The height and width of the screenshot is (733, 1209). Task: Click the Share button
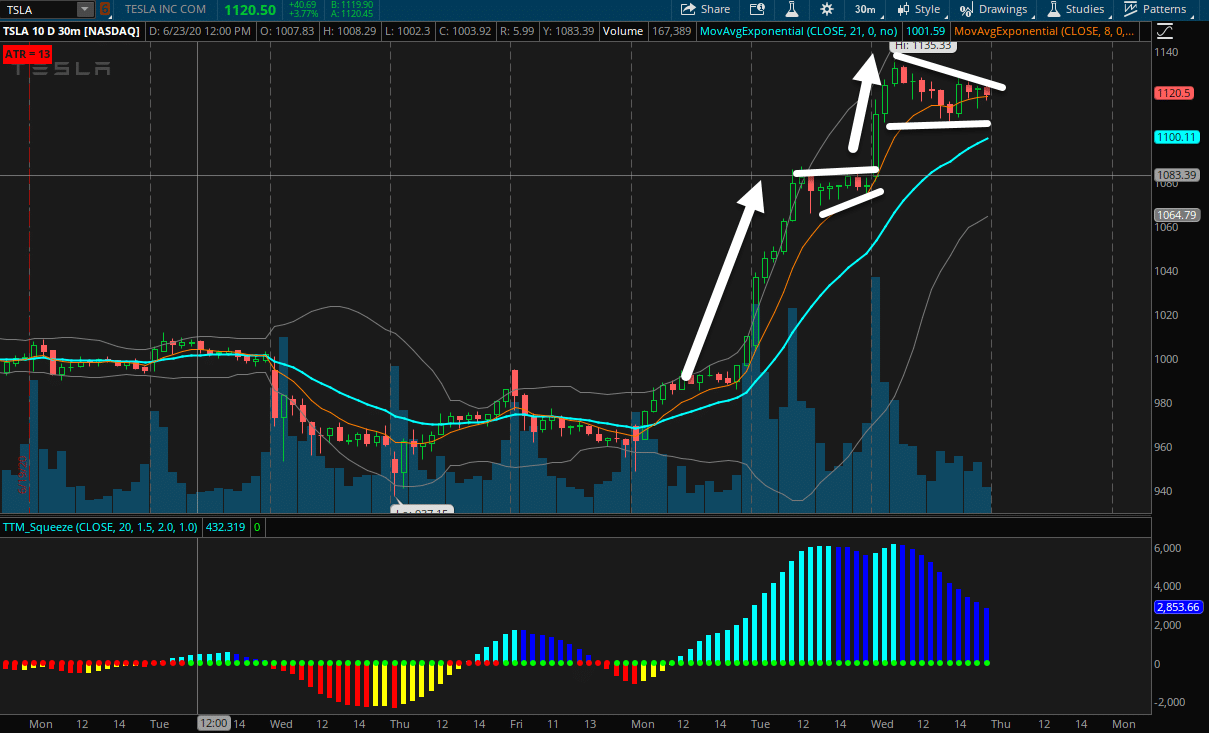(x=705, y=9)
